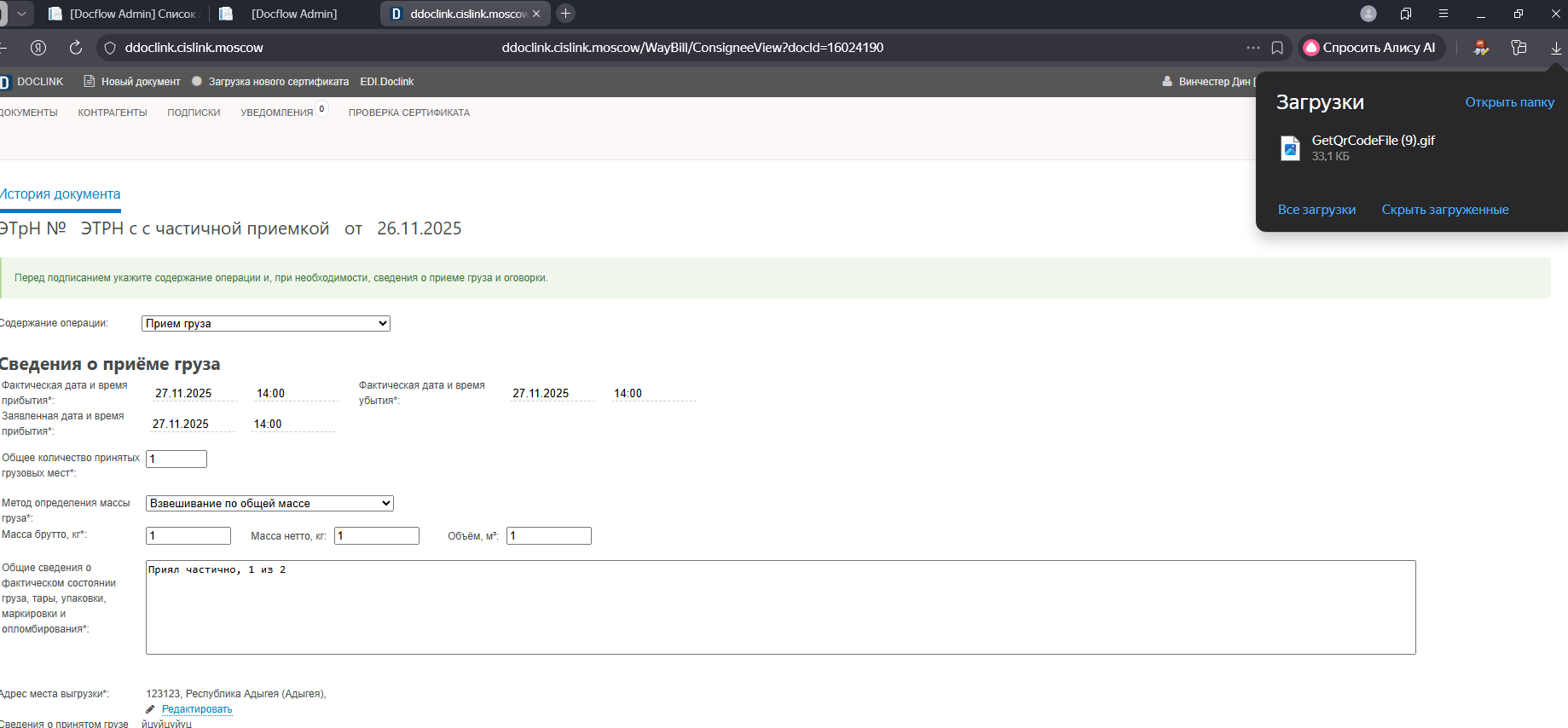Open the downloads arrow icon in toolbar
1568x728 pixels.
click(1556, 48)
